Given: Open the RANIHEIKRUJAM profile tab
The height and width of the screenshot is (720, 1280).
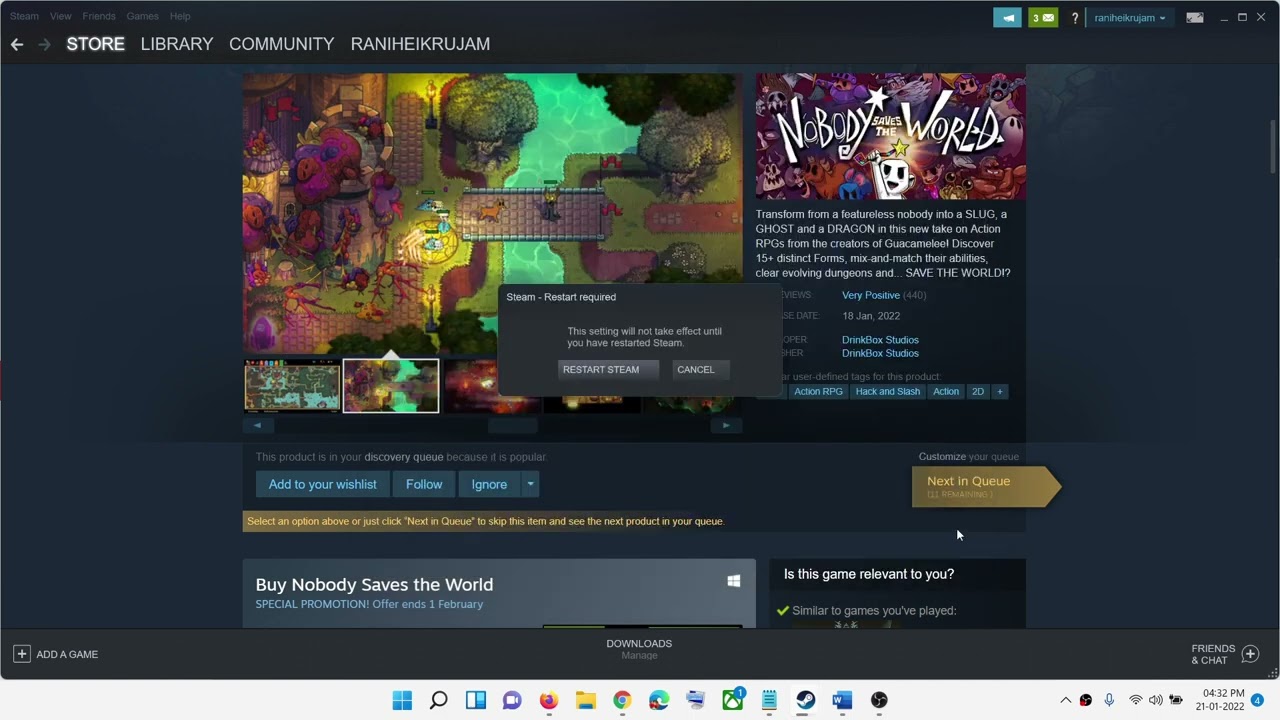Looking at the screenshot, I should (420, 44).
